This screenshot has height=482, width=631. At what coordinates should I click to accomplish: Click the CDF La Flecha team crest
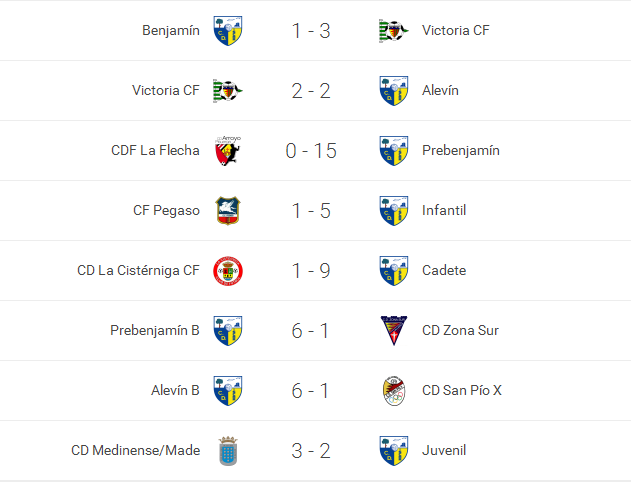click(x=228, y=151)
